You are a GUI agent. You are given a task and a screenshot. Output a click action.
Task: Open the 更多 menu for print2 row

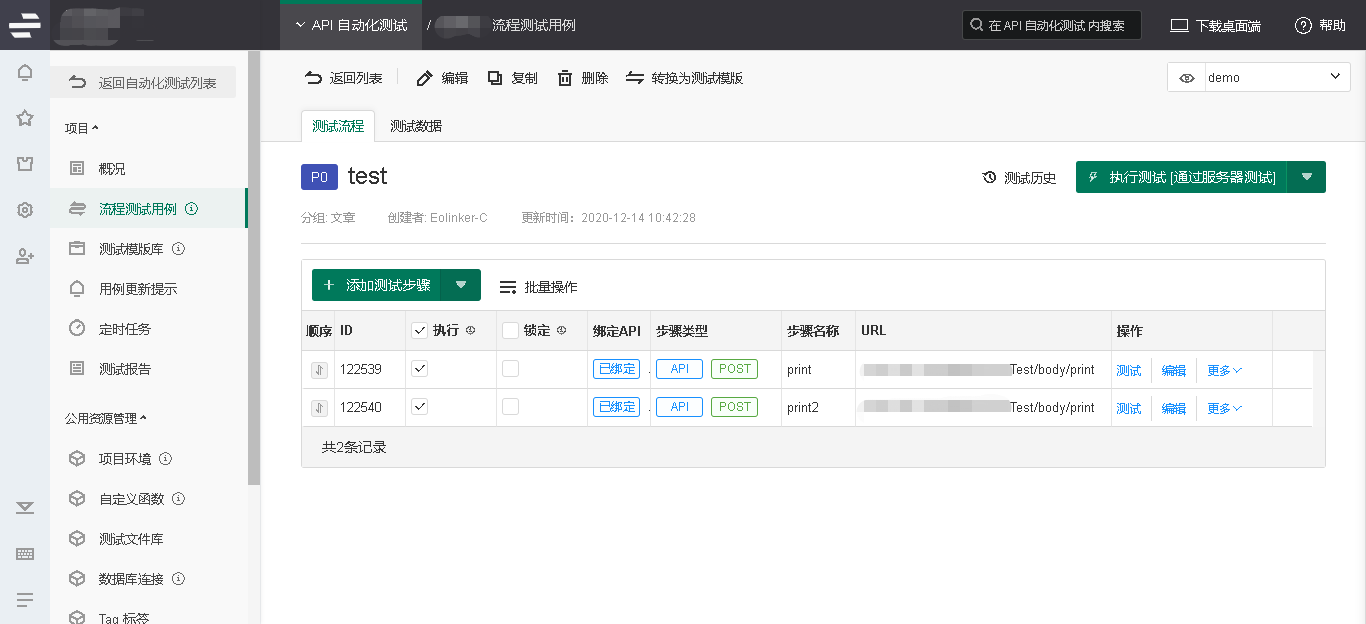(1224, 408)
